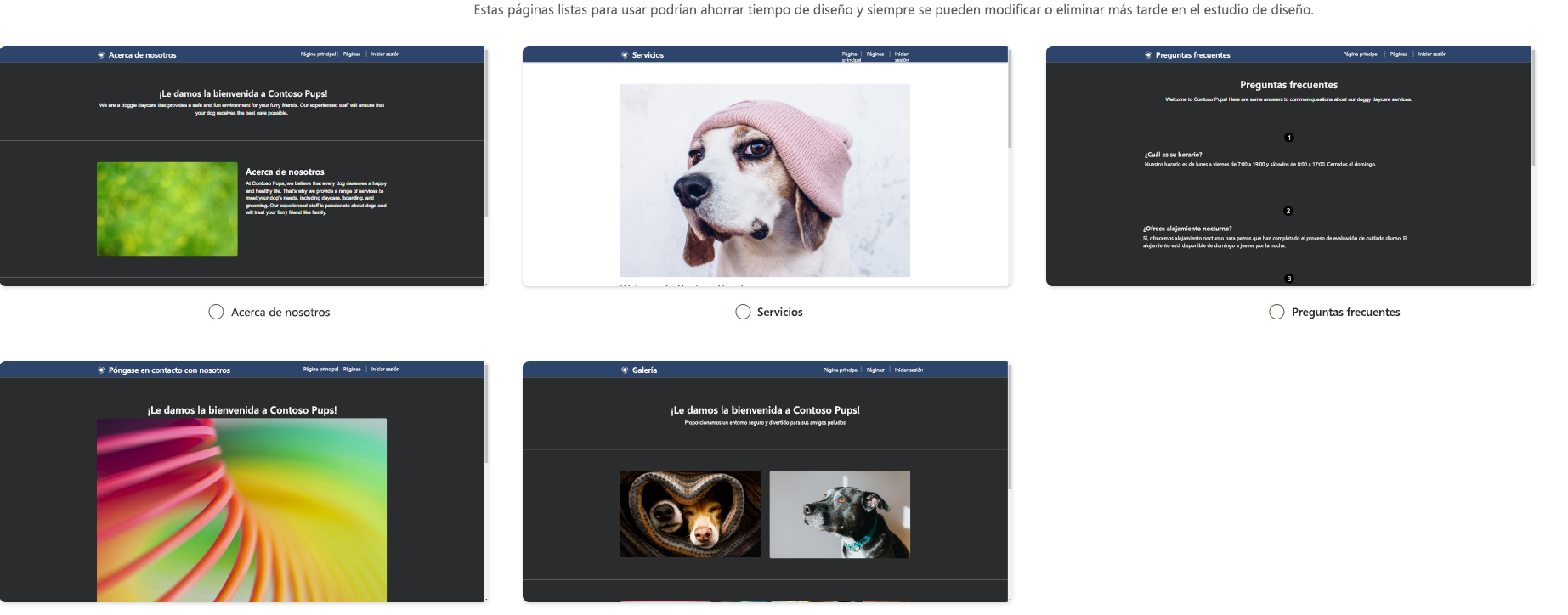The image size is (1568, 615).
Task: Click question number 1 badge in FAQ preview
Action: point(1289,138)
